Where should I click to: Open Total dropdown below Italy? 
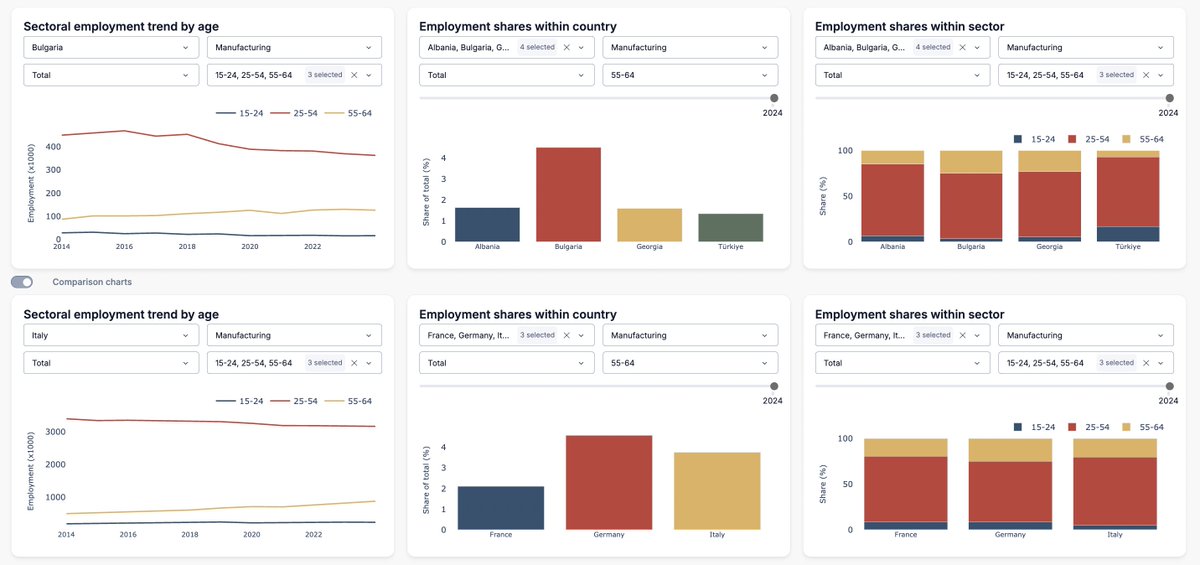coord(111,363)
